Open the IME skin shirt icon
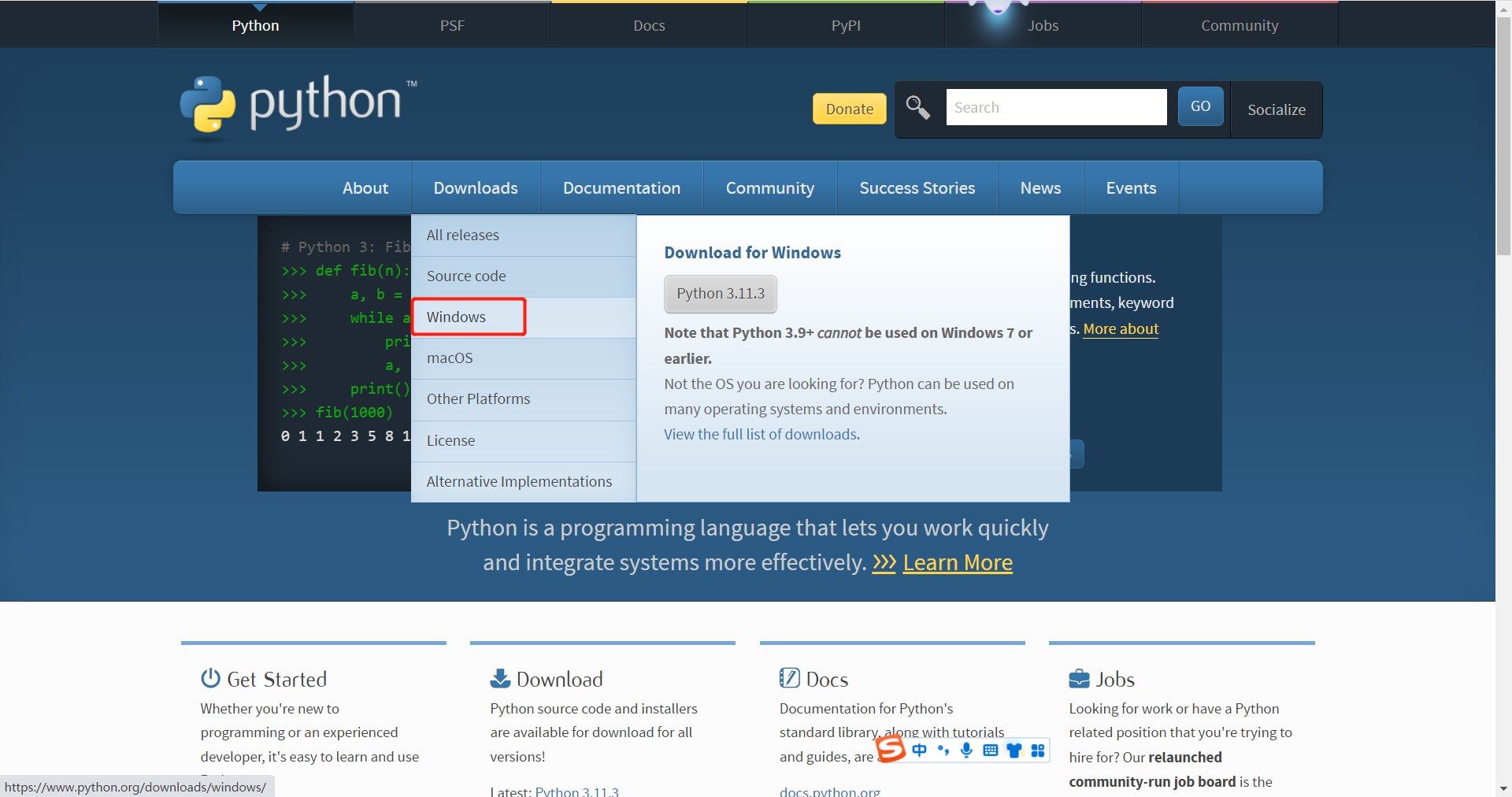The height and width of the screenshot is (797, 1512). pos(1014,751)
